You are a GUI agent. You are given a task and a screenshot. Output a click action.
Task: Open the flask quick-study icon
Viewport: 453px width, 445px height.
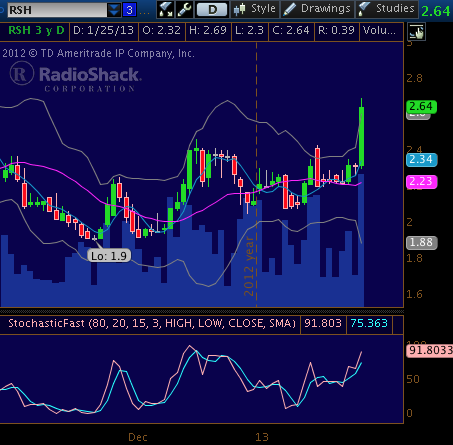pos(165,9)
